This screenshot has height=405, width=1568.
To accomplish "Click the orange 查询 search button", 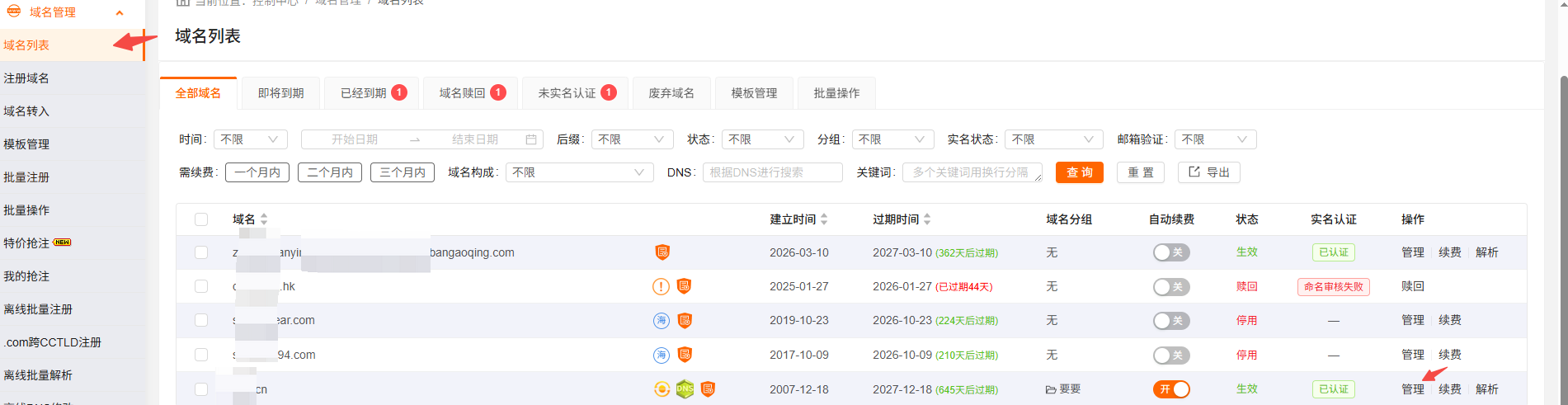I will point(1079,172).
